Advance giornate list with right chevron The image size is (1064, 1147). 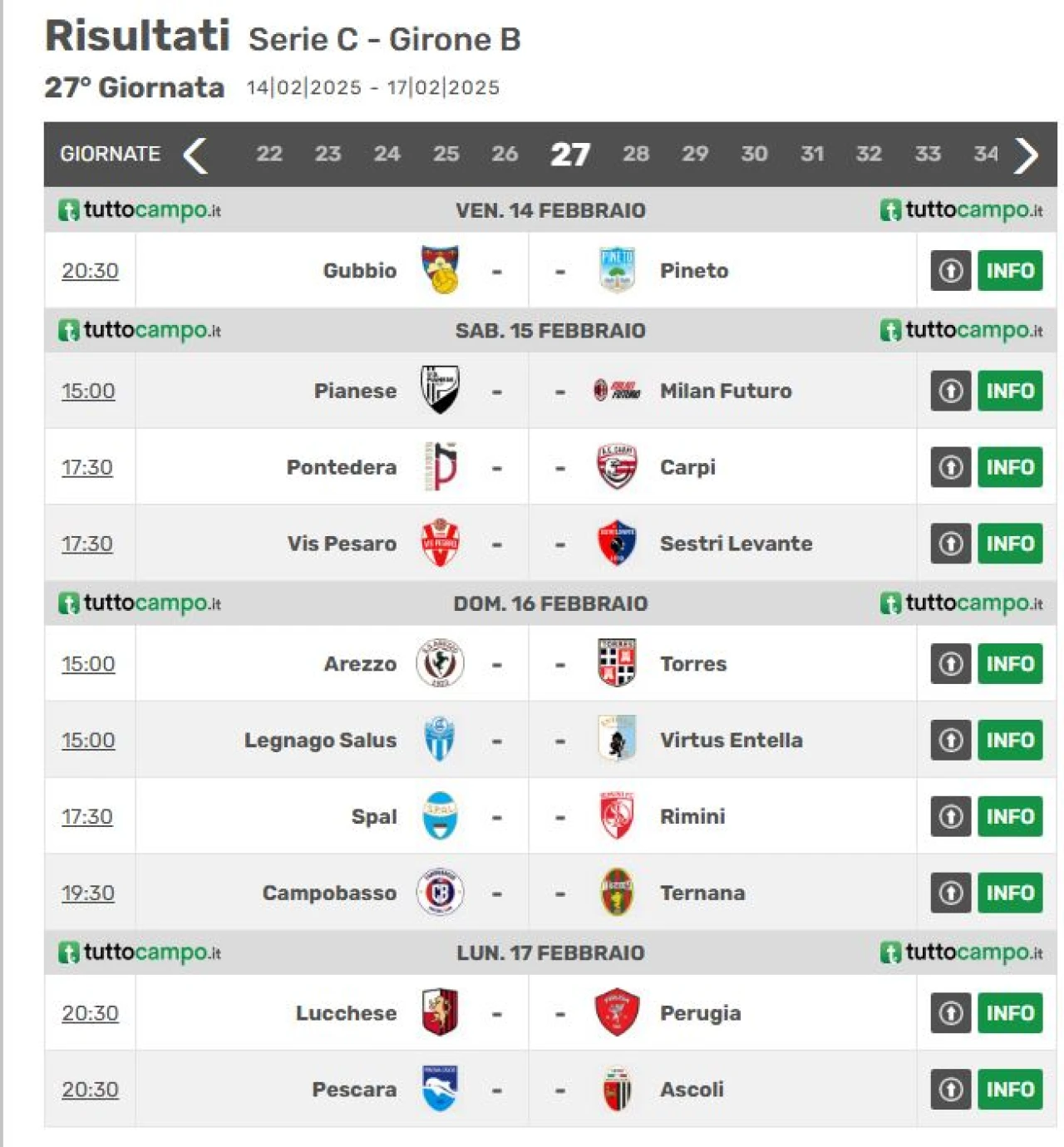point(1027,155)
